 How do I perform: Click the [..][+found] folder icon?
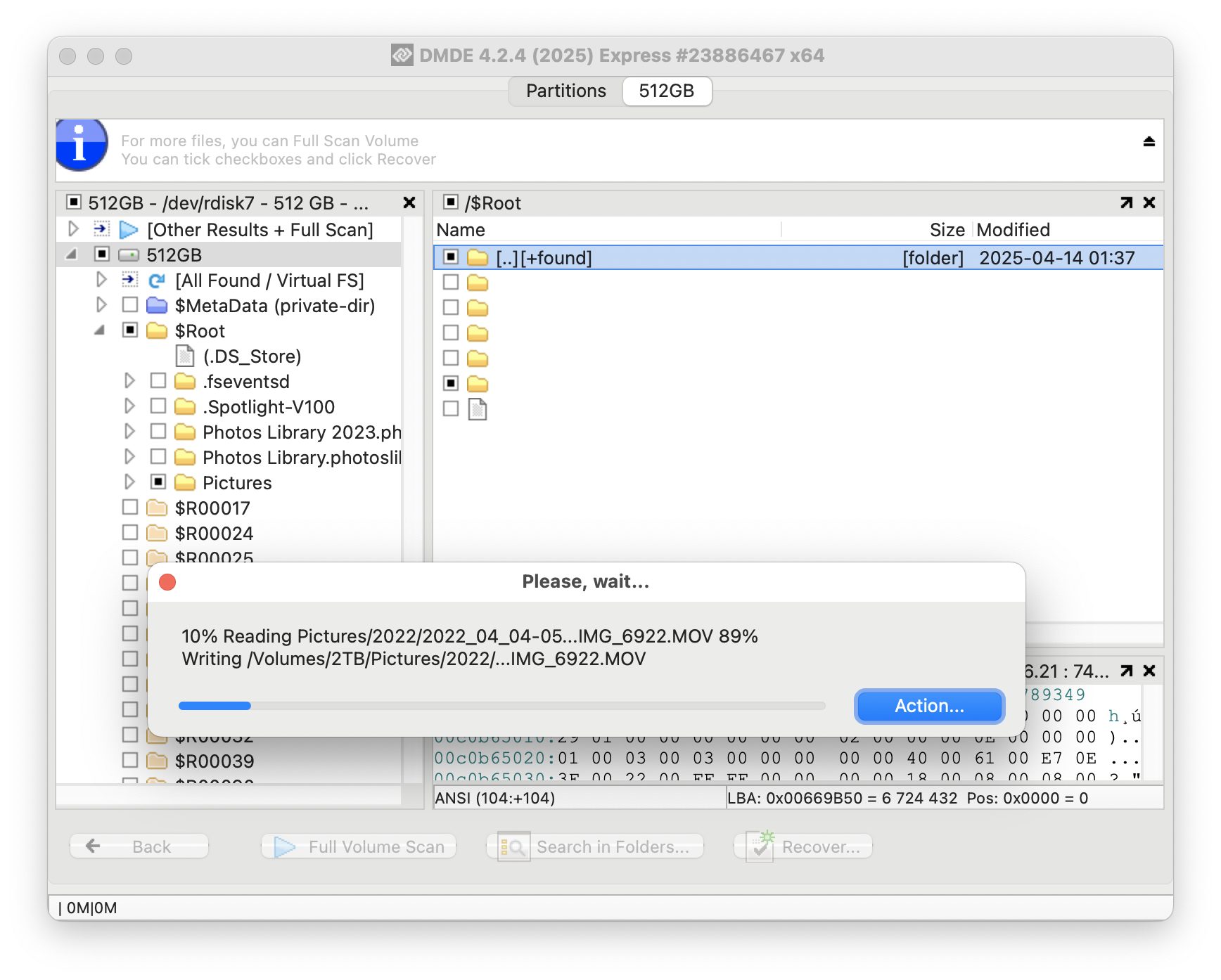coord(478,257)
